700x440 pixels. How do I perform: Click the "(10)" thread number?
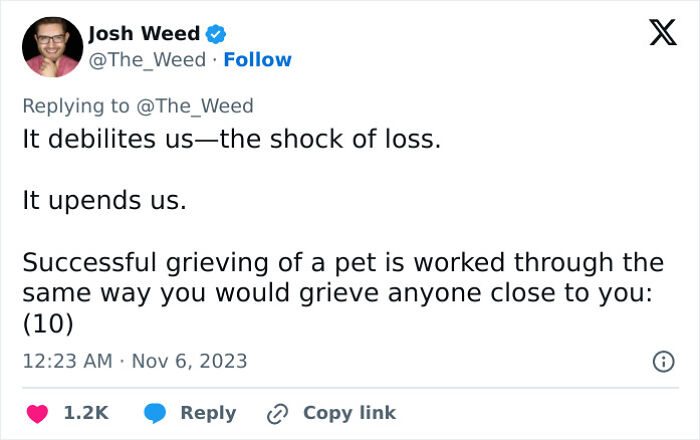pyautogui.click(x=49, y=325)
